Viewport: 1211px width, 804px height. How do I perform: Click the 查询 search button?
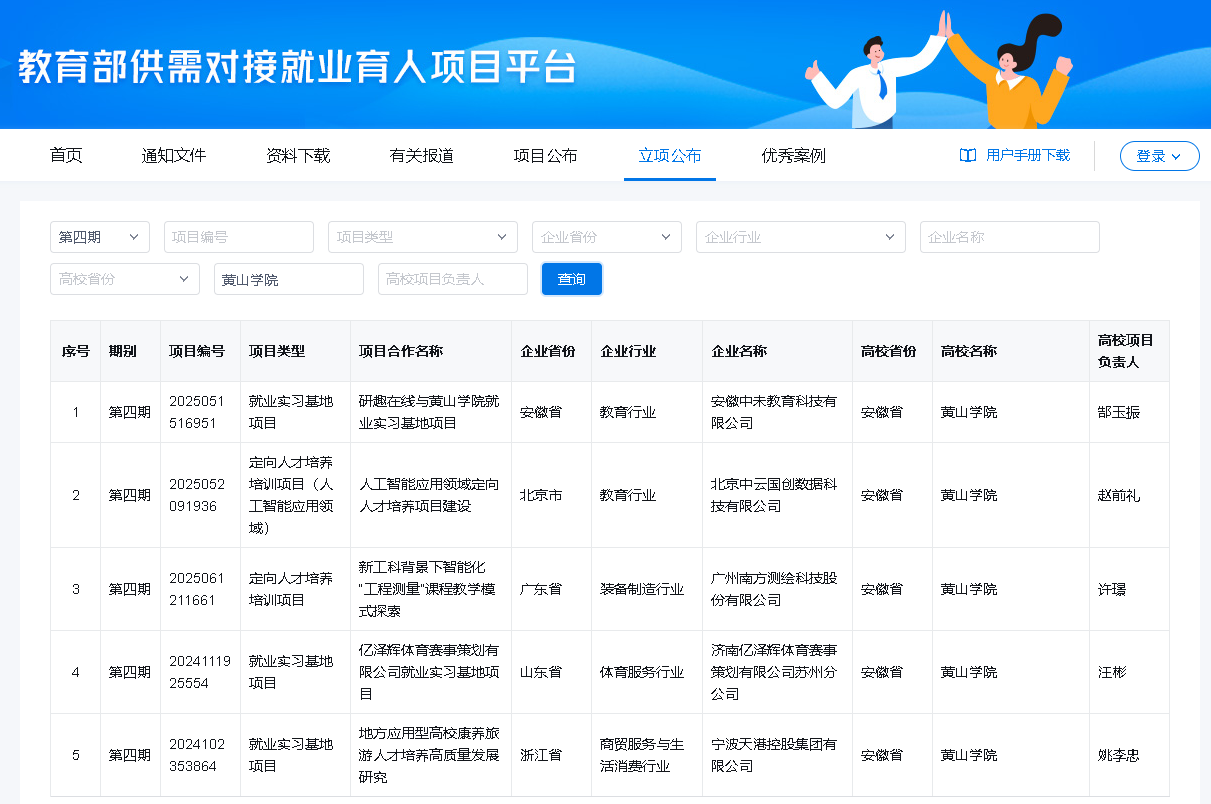(x=572, y=279)
